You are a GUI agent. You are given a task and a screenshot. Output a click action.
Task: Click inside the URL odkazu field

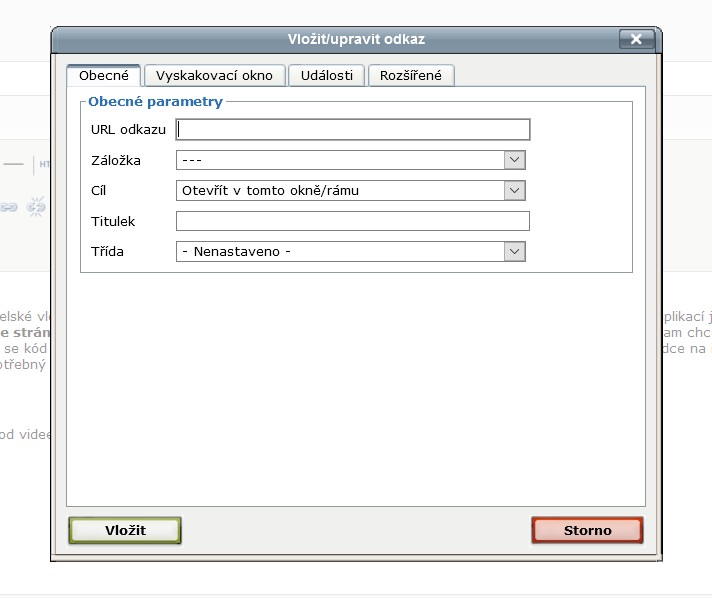coord(353,129)
